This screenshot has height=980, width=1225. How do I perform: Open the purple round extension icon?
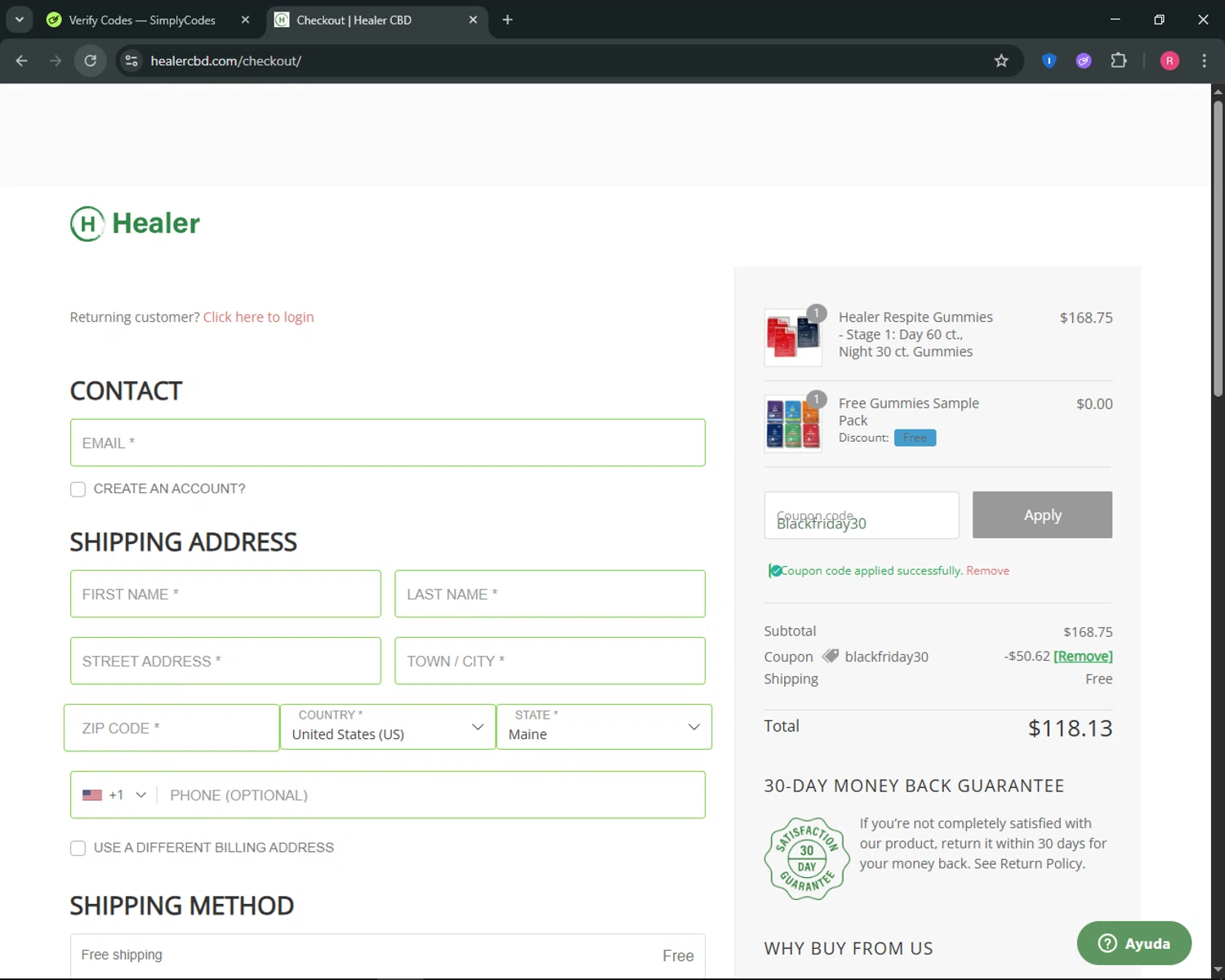coord(1084,60)
